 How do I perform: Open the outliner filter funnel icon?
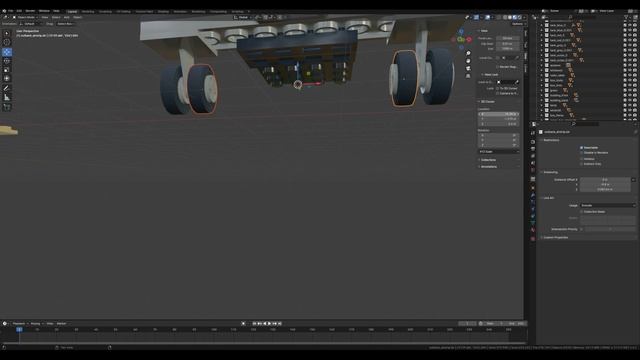(x=627, y=17)
